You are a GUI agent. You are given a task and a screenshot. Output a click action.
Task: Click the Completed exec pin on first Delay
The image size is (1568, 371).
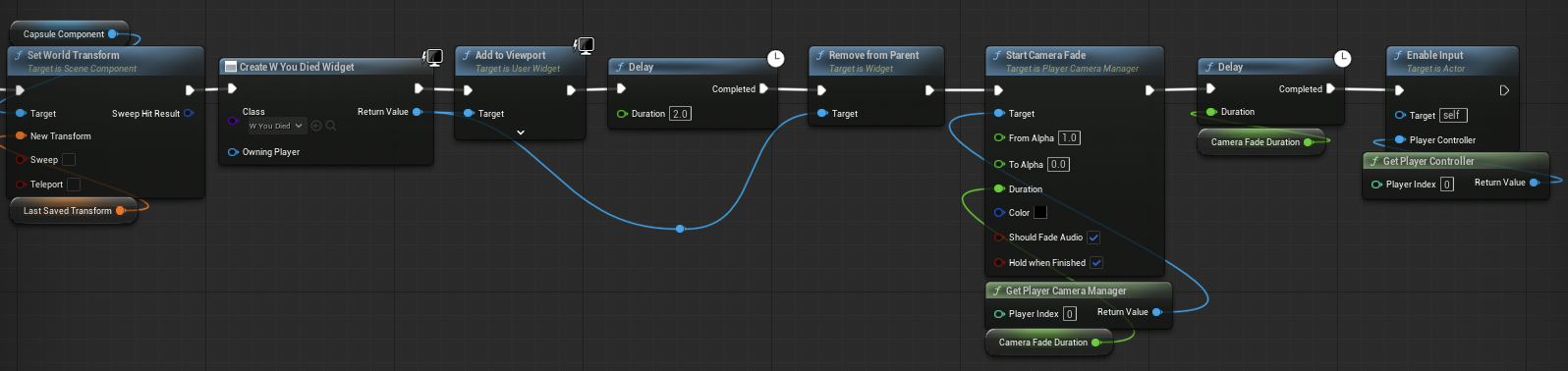tap(764, 88)
